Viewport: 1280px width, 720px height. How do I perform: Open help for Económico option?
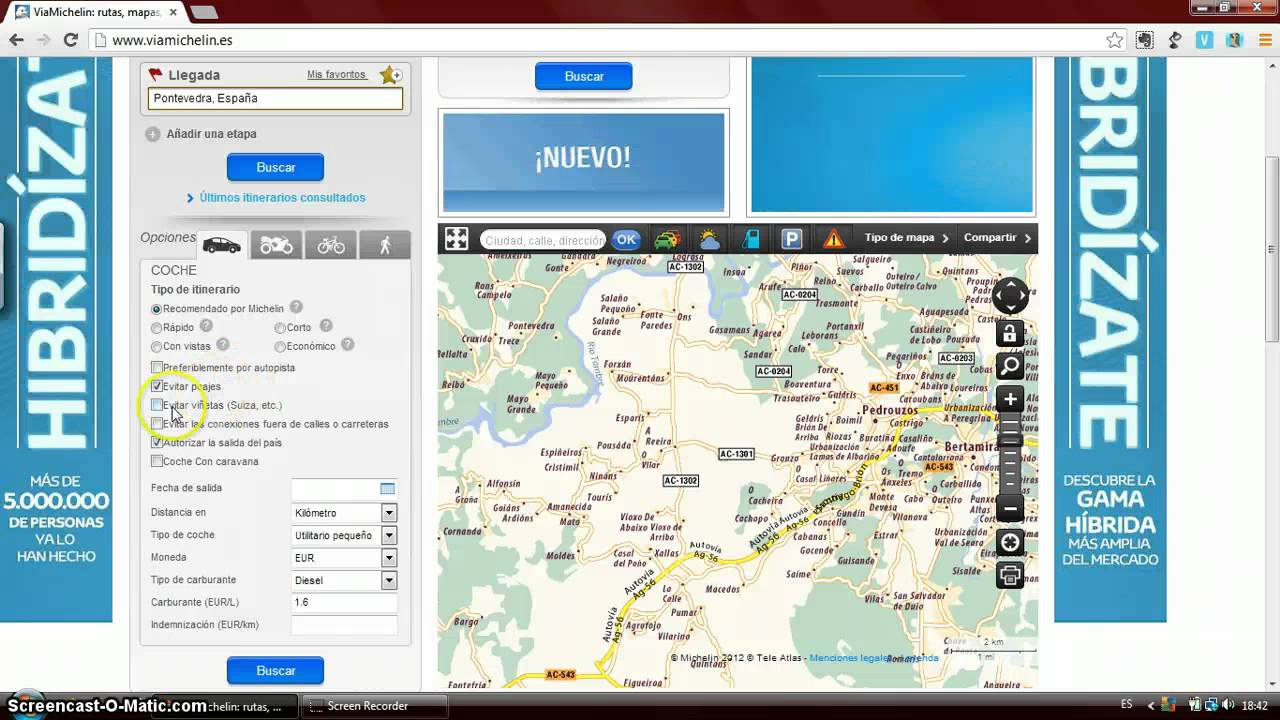click(x=347, y=345)
